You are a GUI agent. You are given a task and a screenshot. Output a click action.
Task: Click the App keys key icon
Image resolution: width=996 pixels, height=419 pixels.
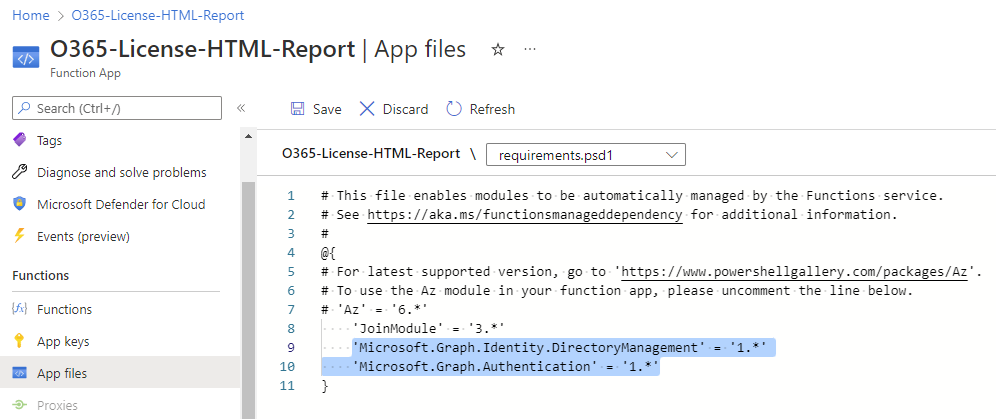click(x=20, y=341)
